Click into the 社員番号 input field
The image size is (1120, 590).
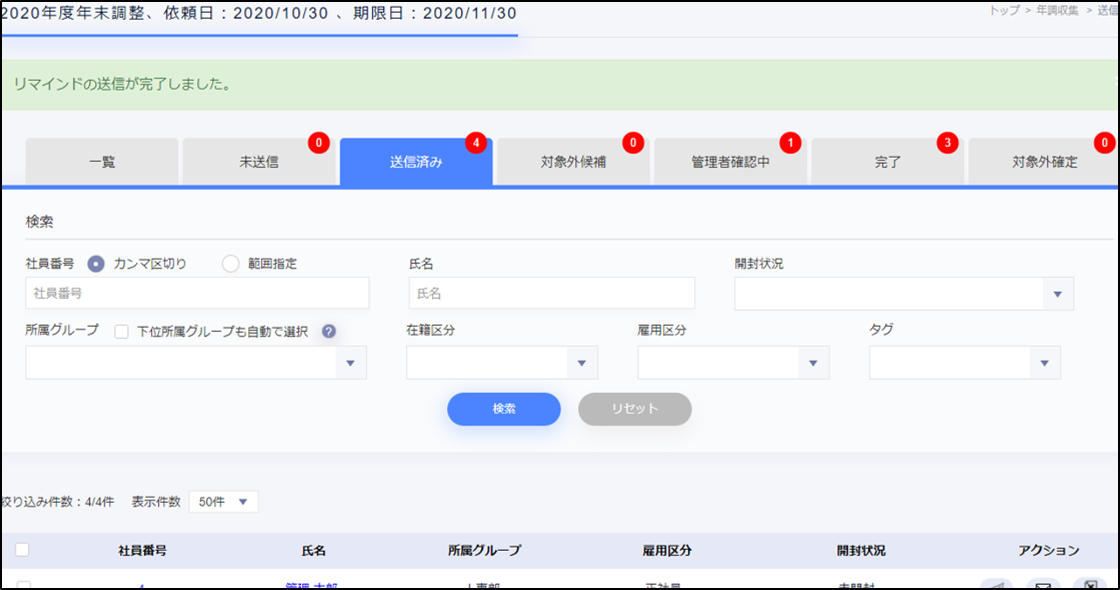(x=197, y=293)
